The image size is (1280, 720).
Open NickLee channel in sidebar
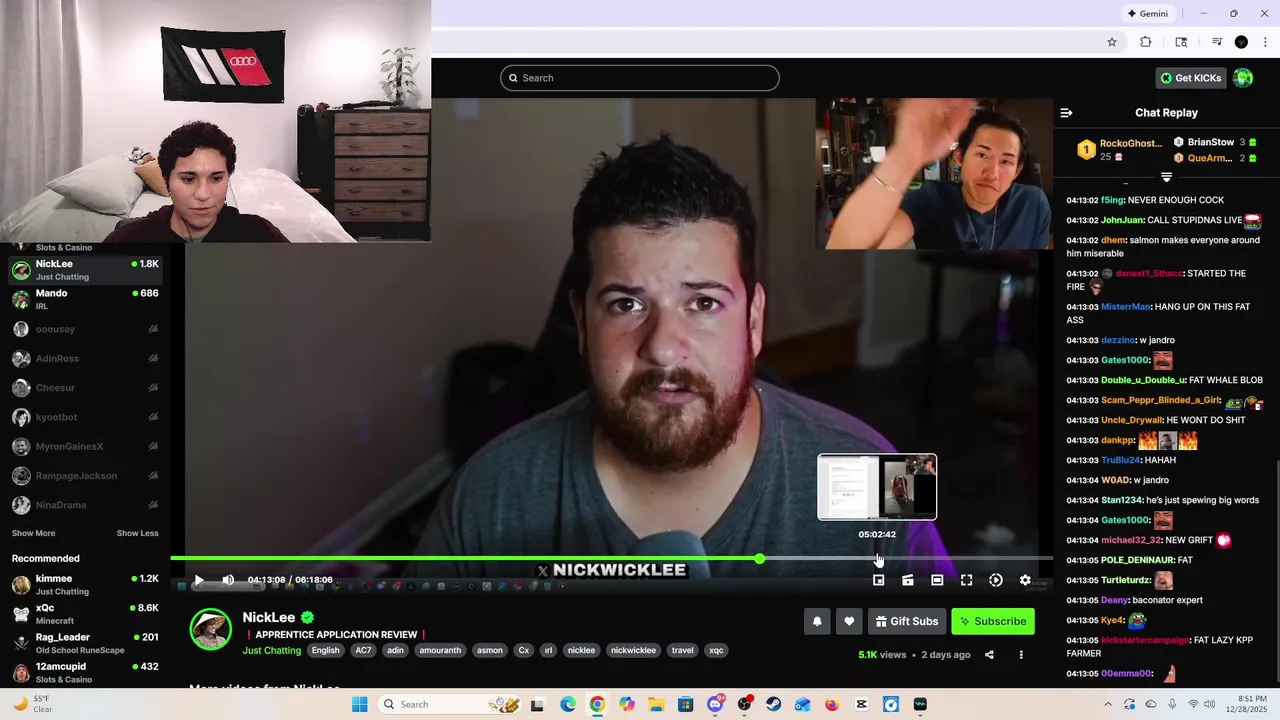85,270
